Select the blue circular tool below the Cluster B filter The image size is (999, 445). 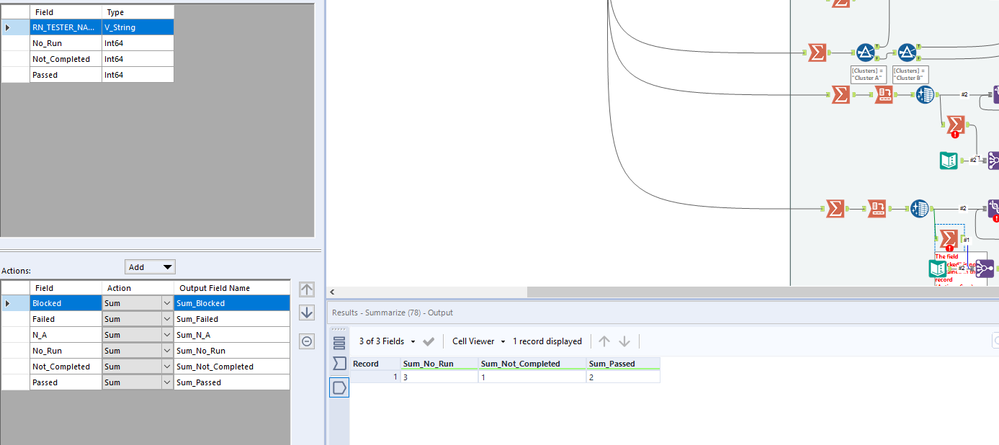click(926, 95)
